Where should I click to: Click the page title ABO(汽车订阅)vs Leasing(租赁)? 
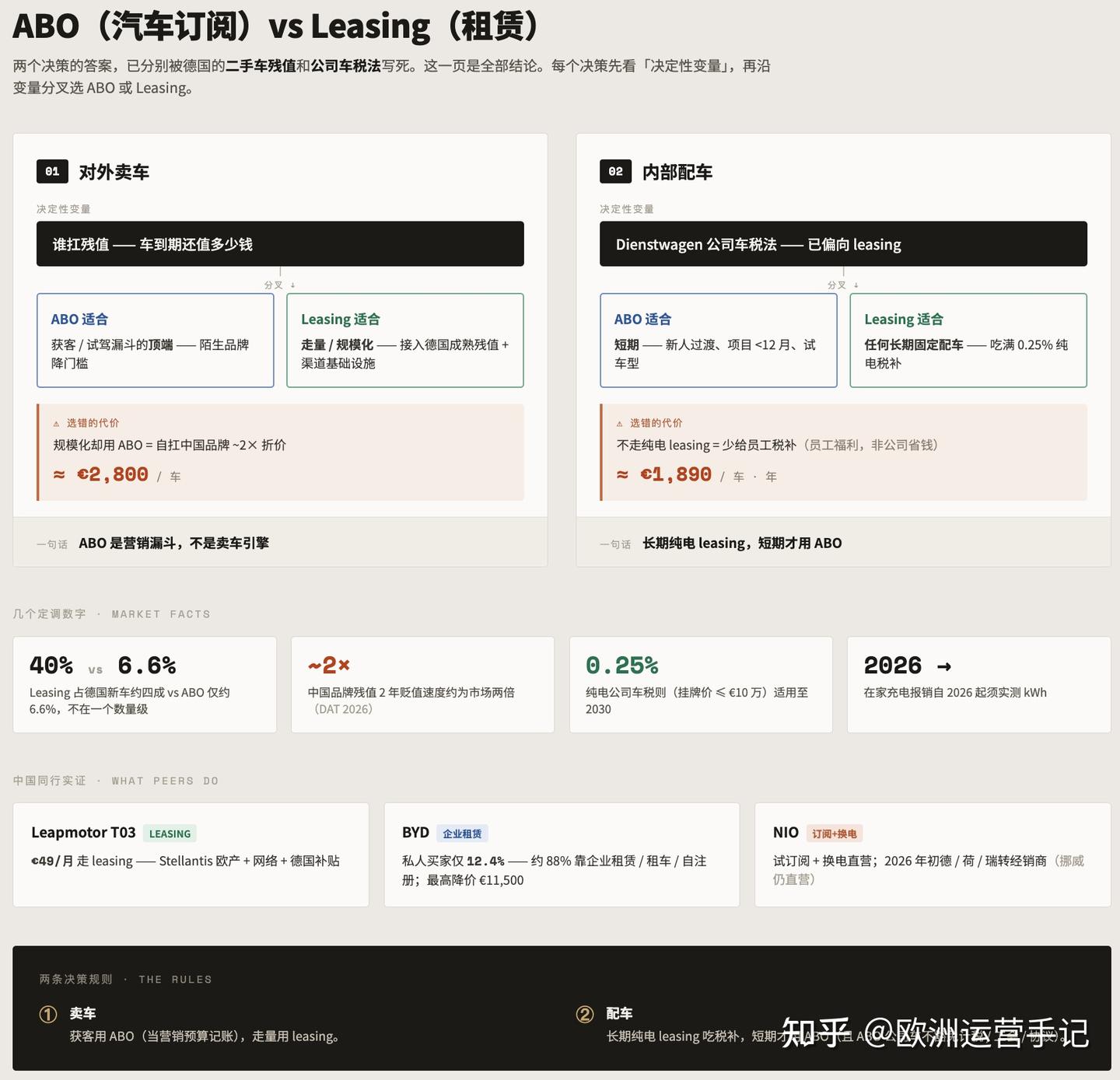tap(276, 26)
